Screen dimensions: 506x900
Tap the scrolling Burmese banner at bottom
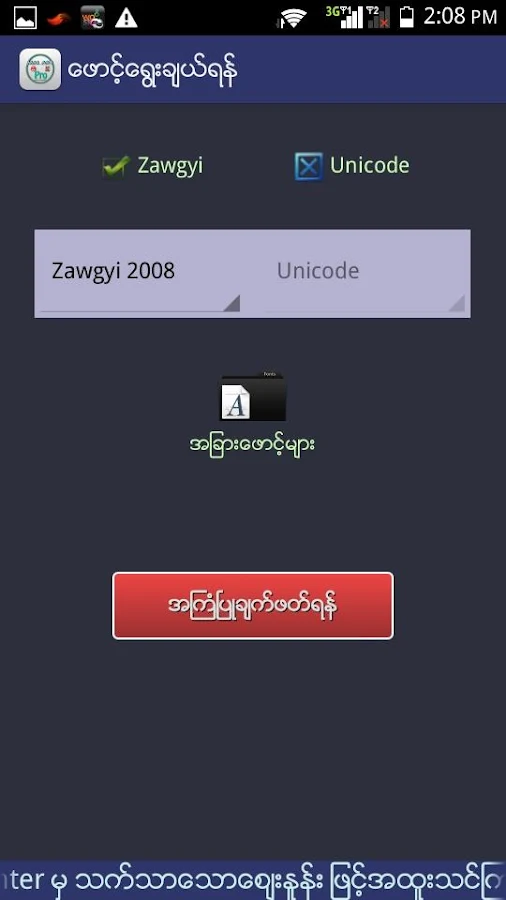click(253, 880)
